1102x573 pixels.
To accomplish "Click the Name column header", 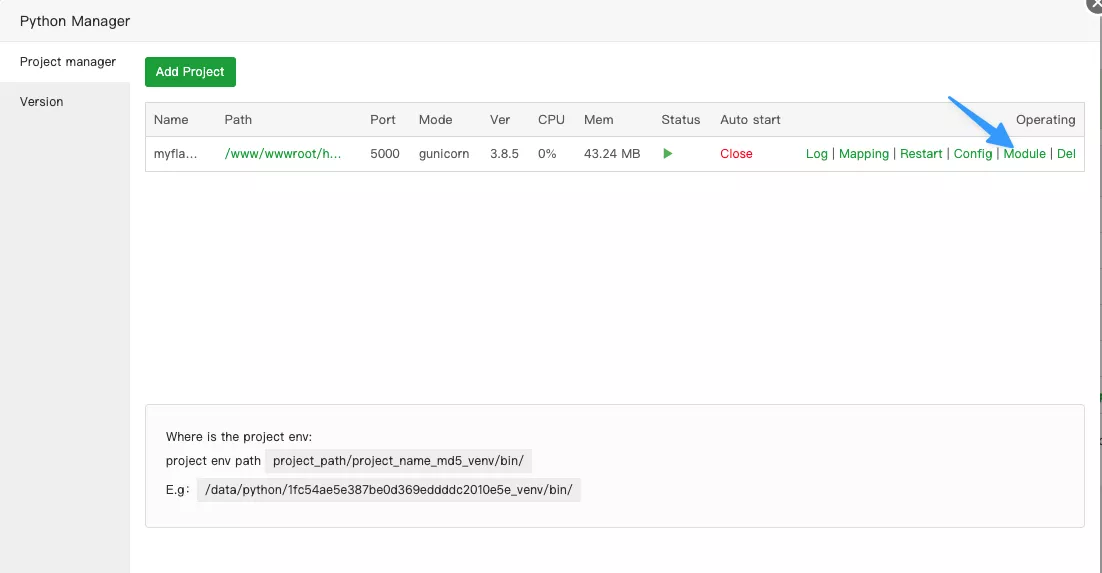I will [x=171, y=120].
